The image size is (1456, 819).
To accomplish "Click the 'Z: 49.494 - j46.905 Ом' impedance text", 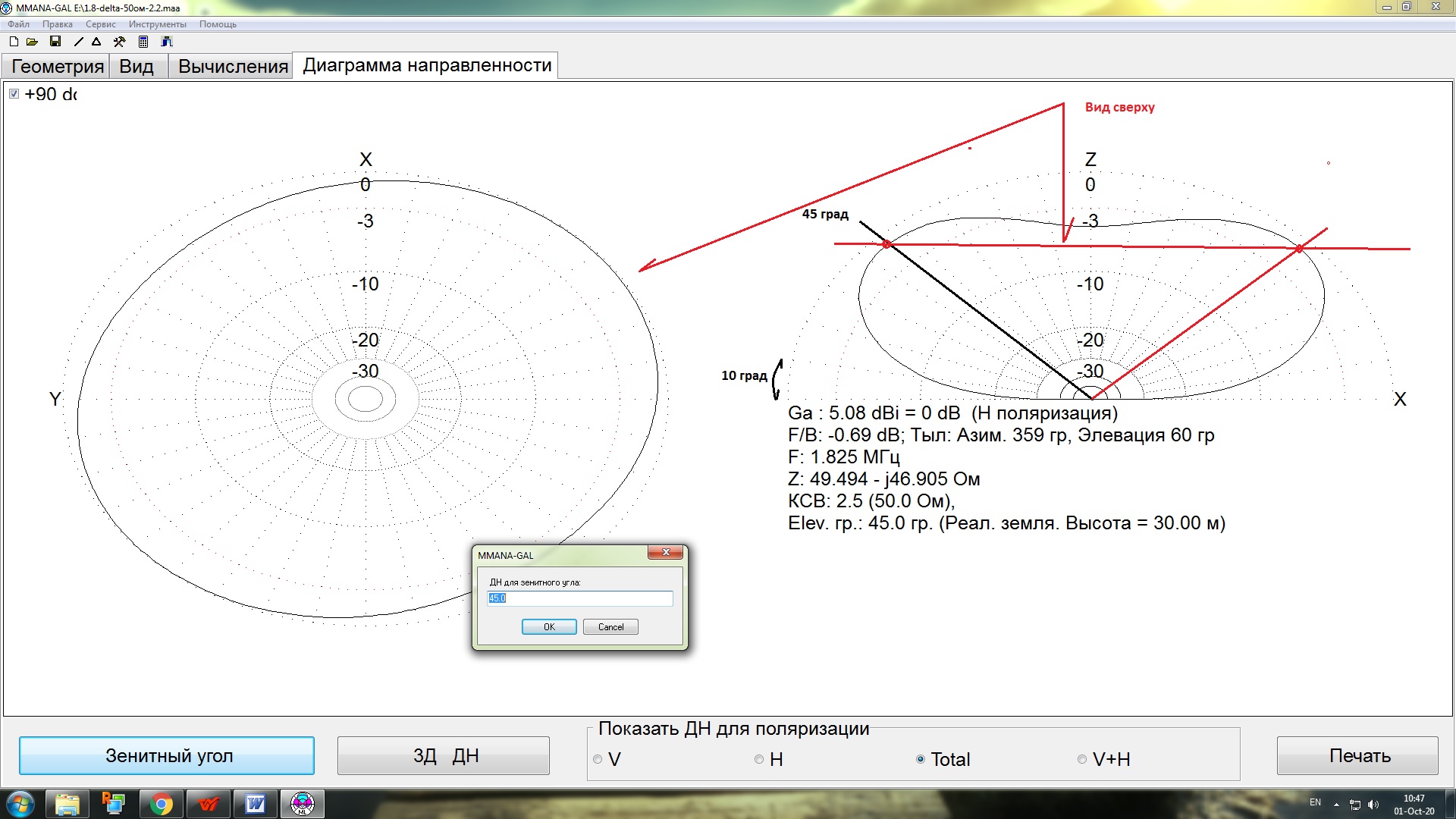I will point(883,479).
